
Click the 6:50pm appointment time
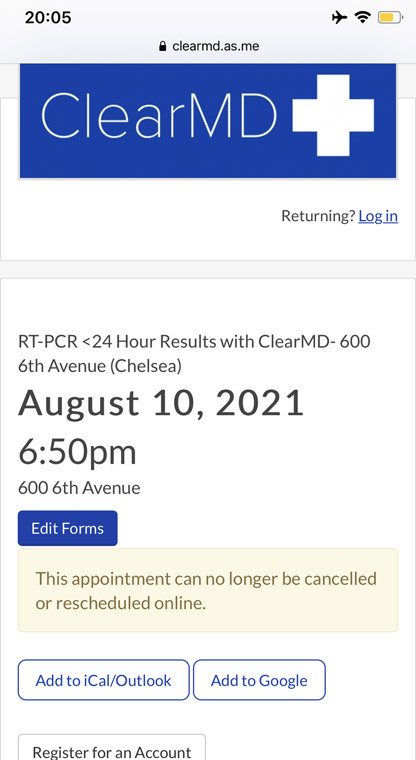[x=78, y=452]
